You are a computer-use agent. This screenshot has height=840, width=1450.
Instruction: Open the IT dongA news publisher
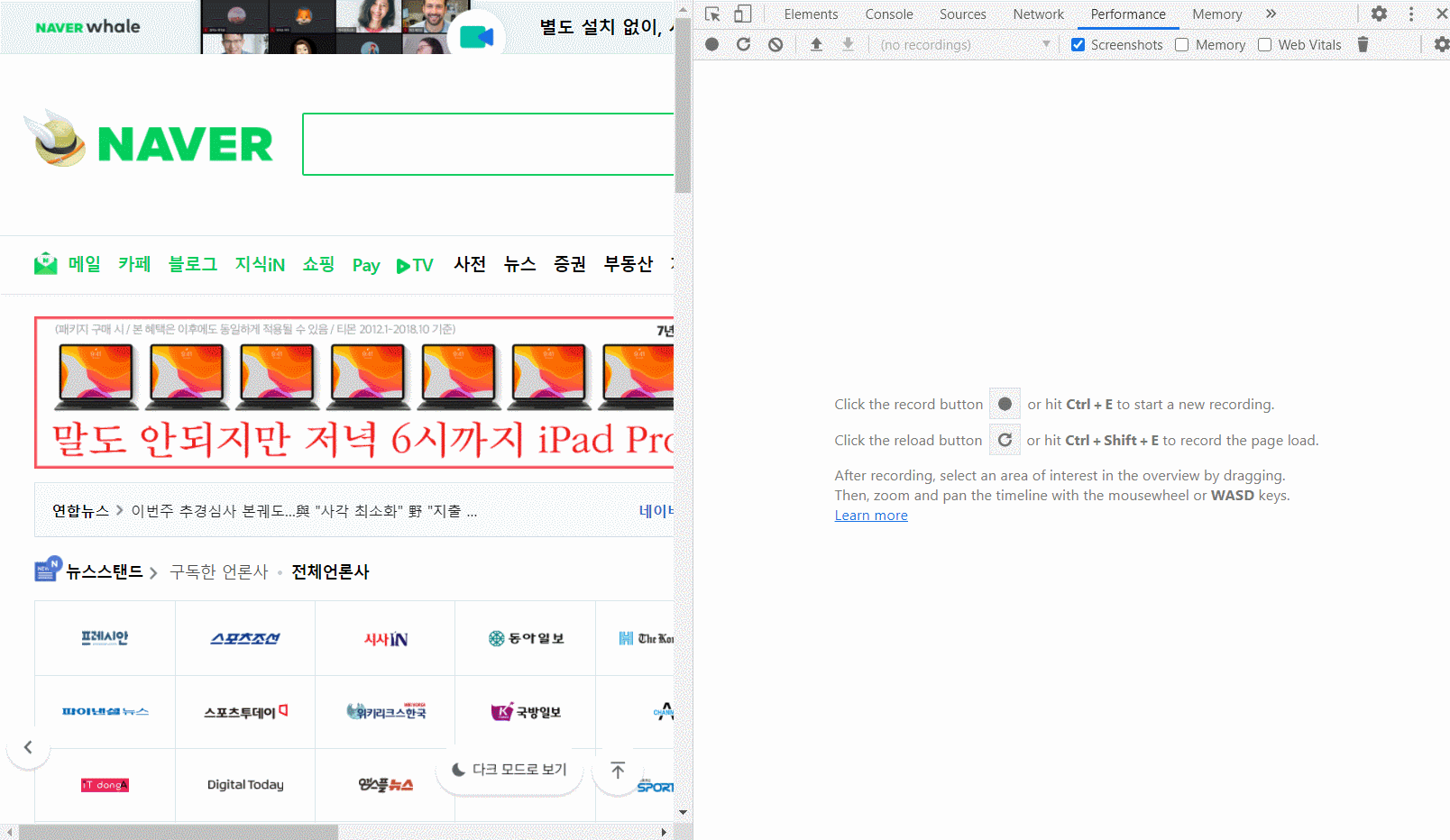(x=105, y=785)
